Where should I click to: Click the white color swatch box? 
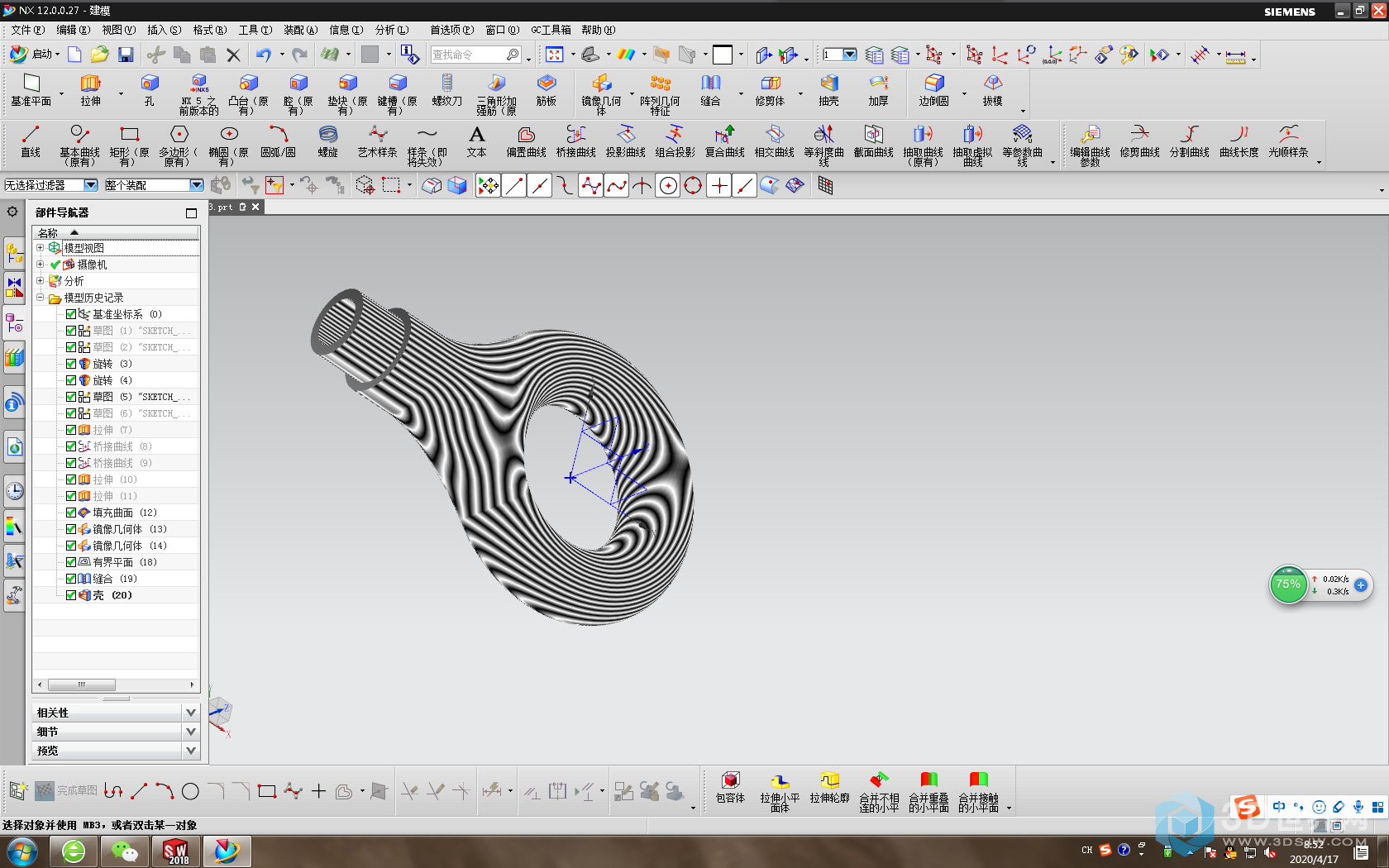tap(723, 55)
